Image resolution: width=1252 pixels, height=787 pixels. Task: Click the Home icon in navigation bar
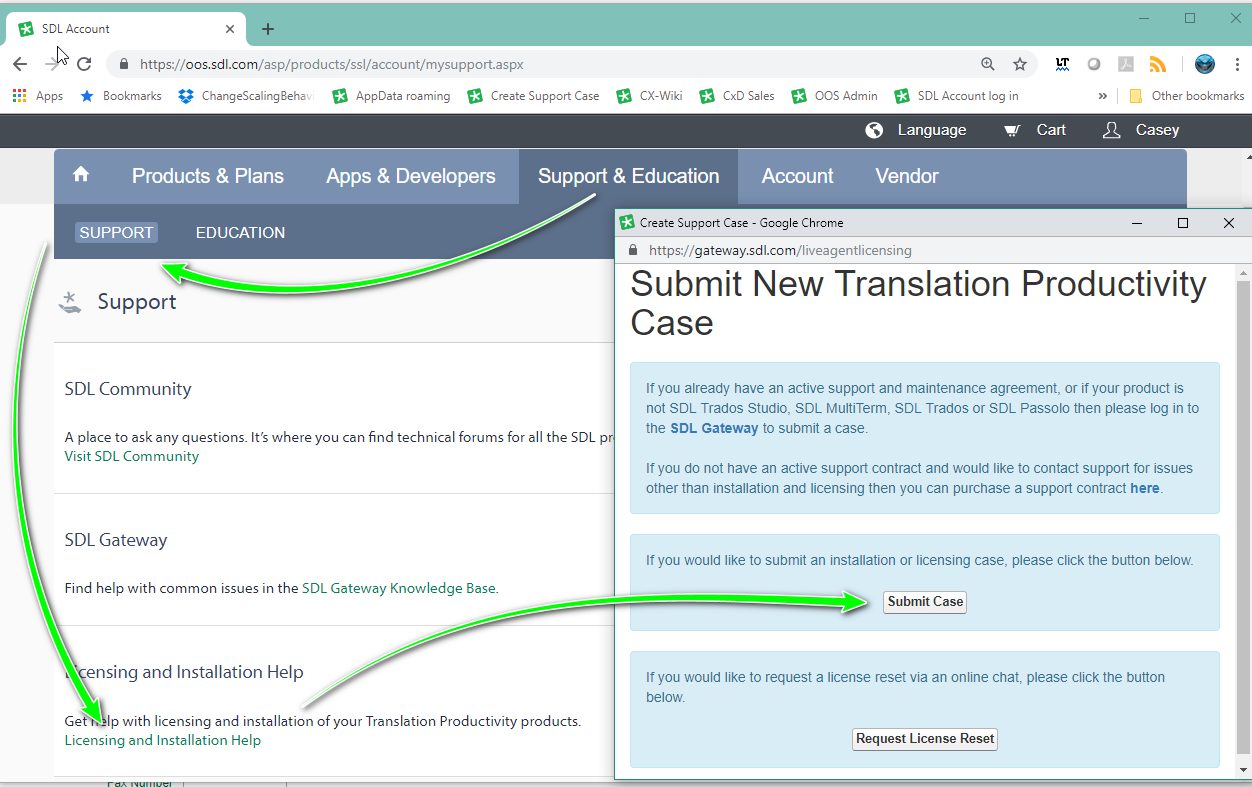[81, 175]
